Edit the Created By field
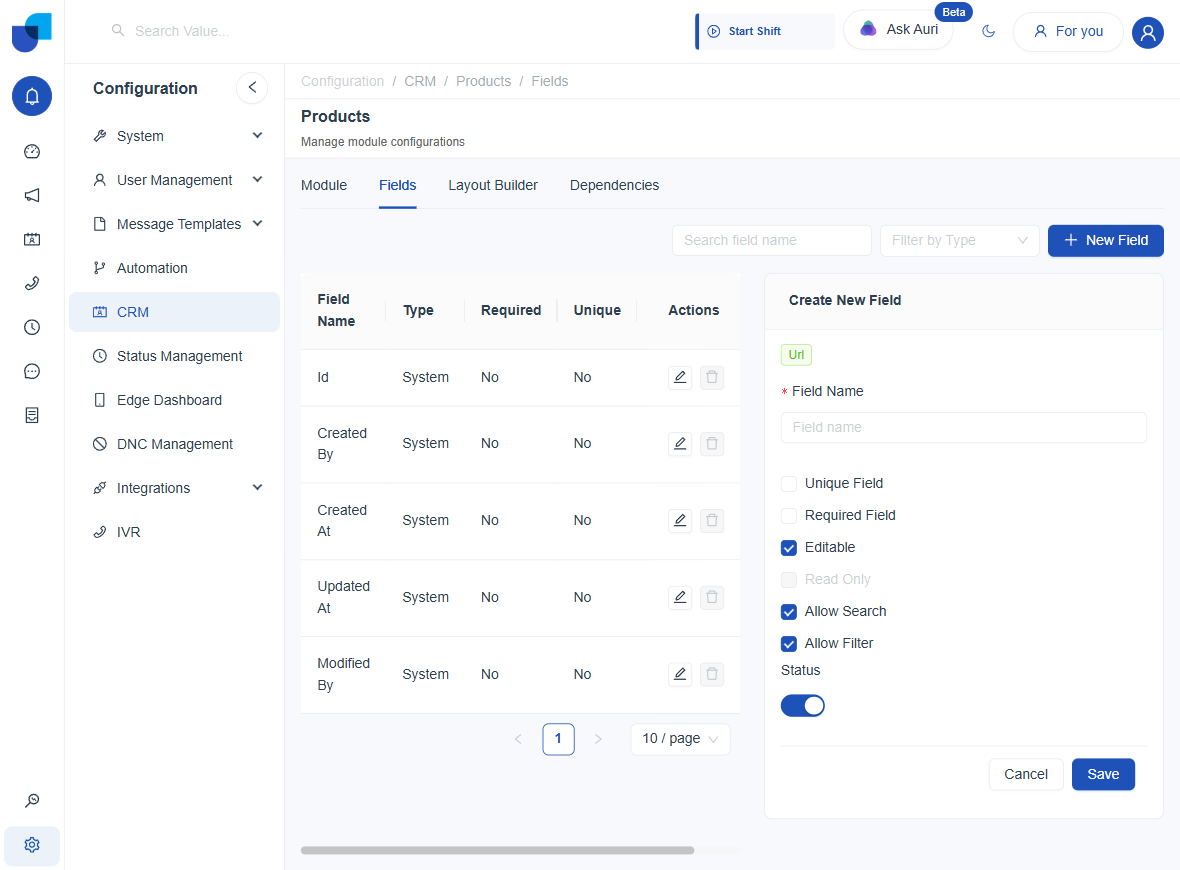 pos(680,443)
